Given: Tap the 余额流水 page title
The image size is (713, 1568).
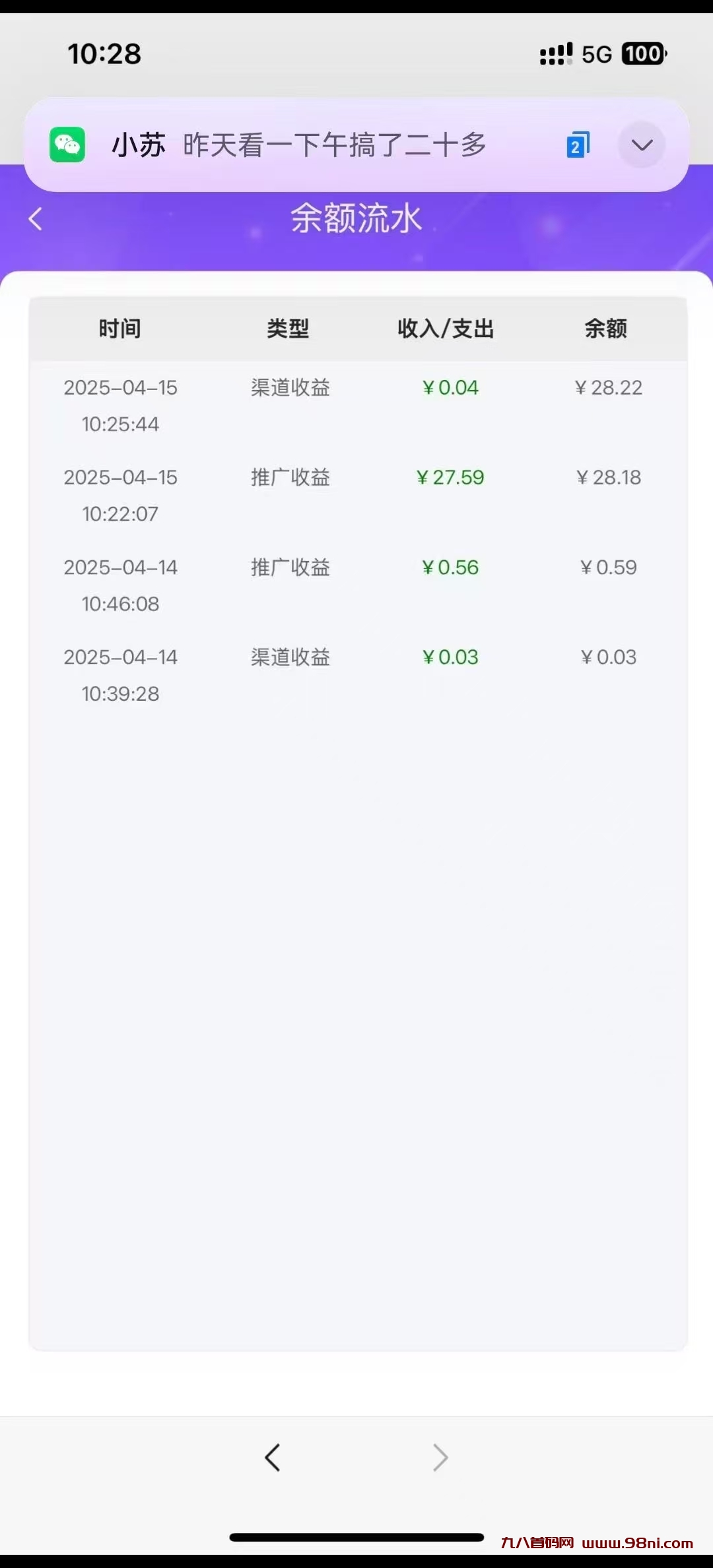Looking at the screenshot, I should (x=356, y=218).
